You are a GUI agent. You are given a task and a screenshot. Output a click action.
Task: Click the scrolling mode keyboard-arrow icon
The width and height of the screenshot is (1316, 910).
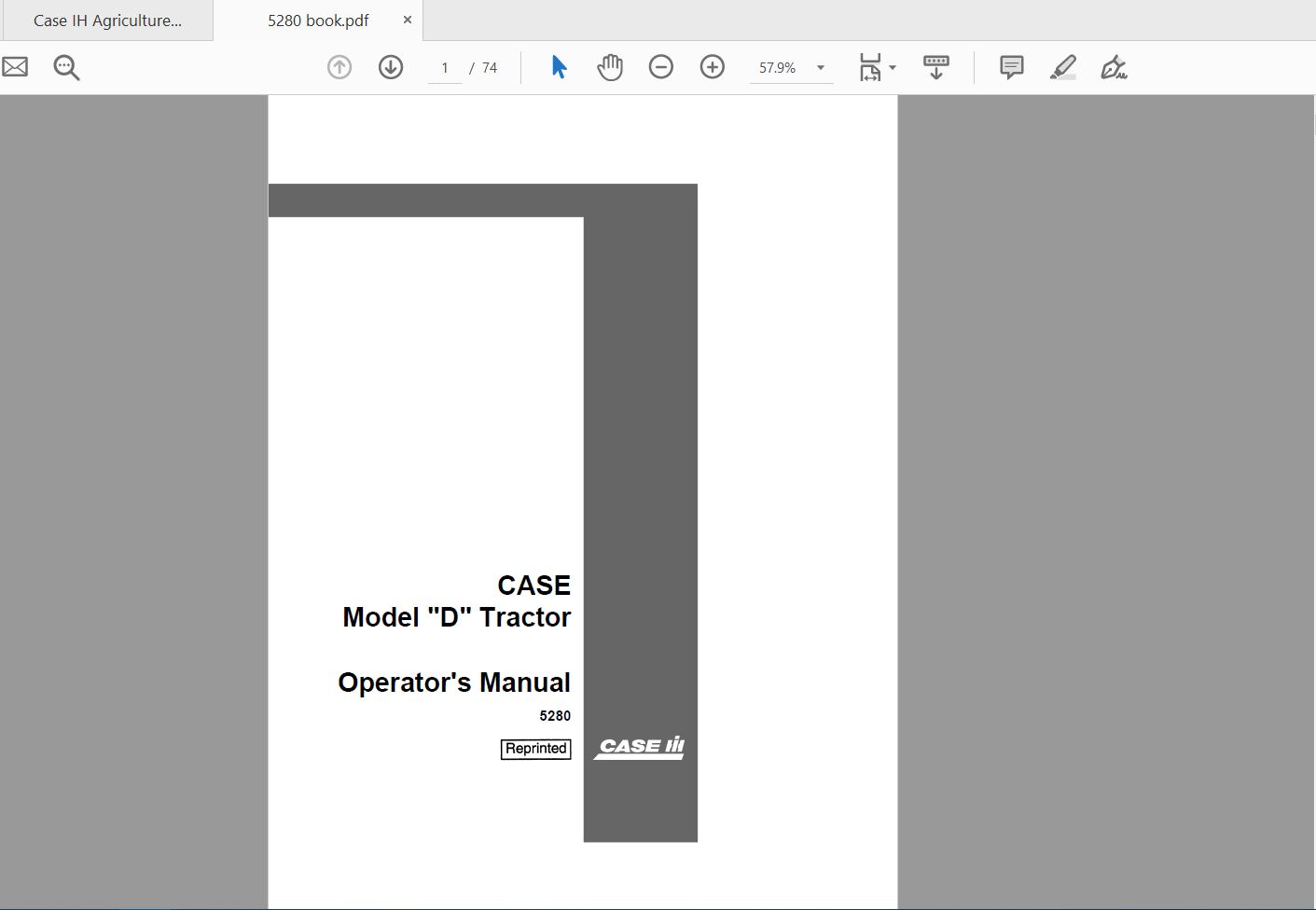tap(935, 67)
